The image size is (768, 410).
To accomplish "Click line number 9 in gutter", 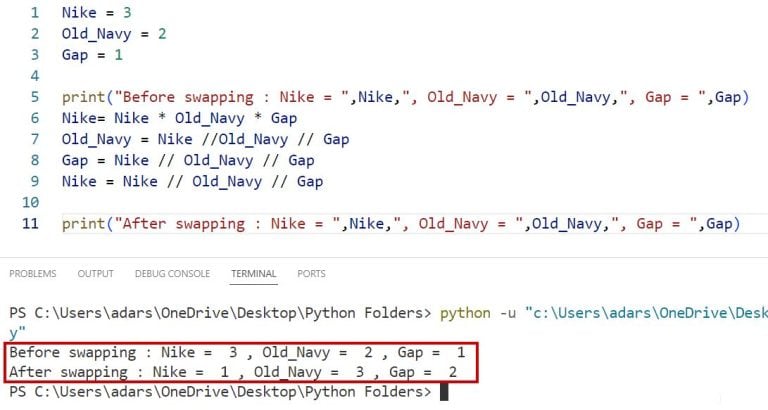I will tap(35, 181).
